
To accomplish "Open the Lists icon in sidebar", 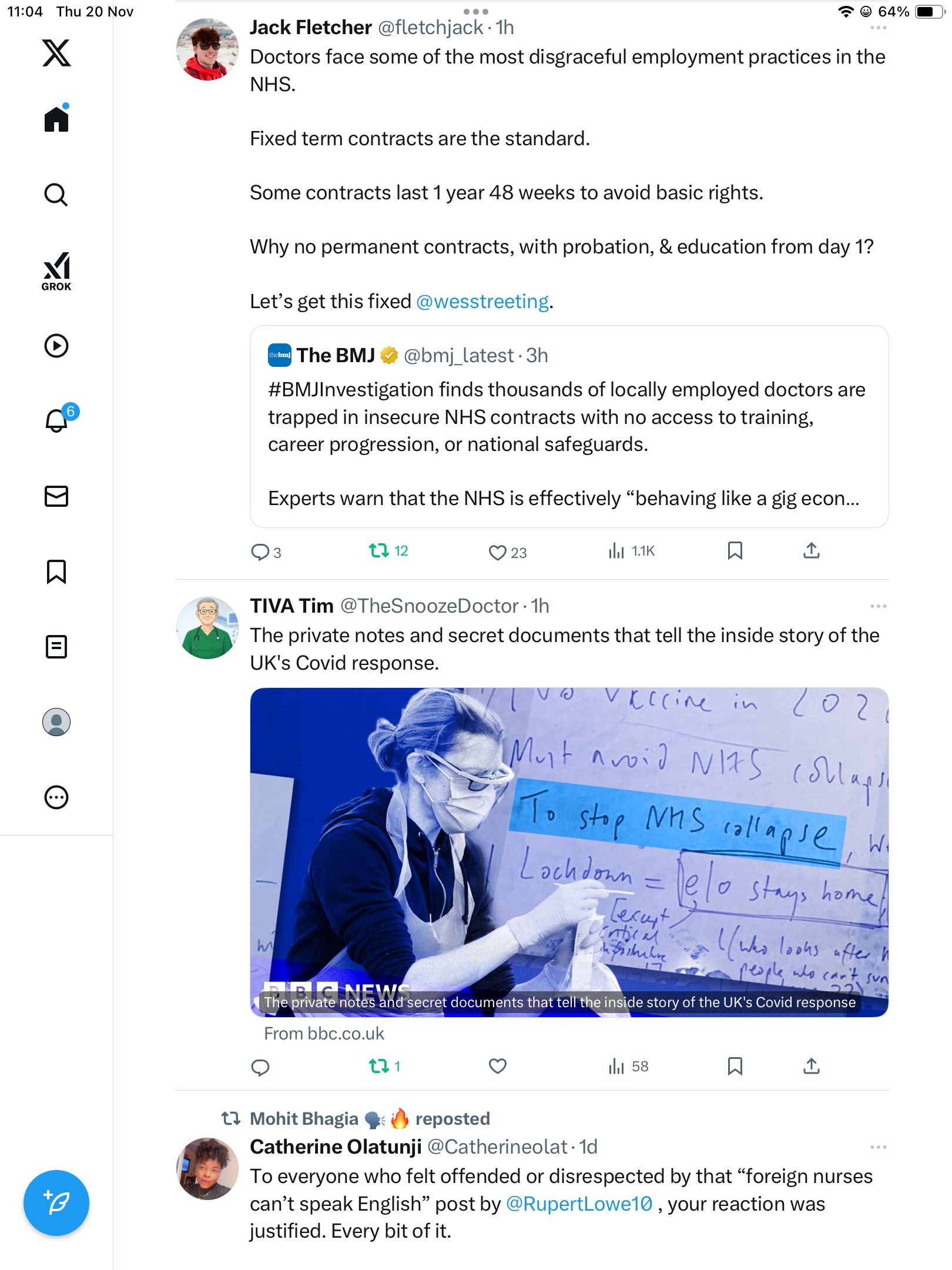I will pos(56,647).
